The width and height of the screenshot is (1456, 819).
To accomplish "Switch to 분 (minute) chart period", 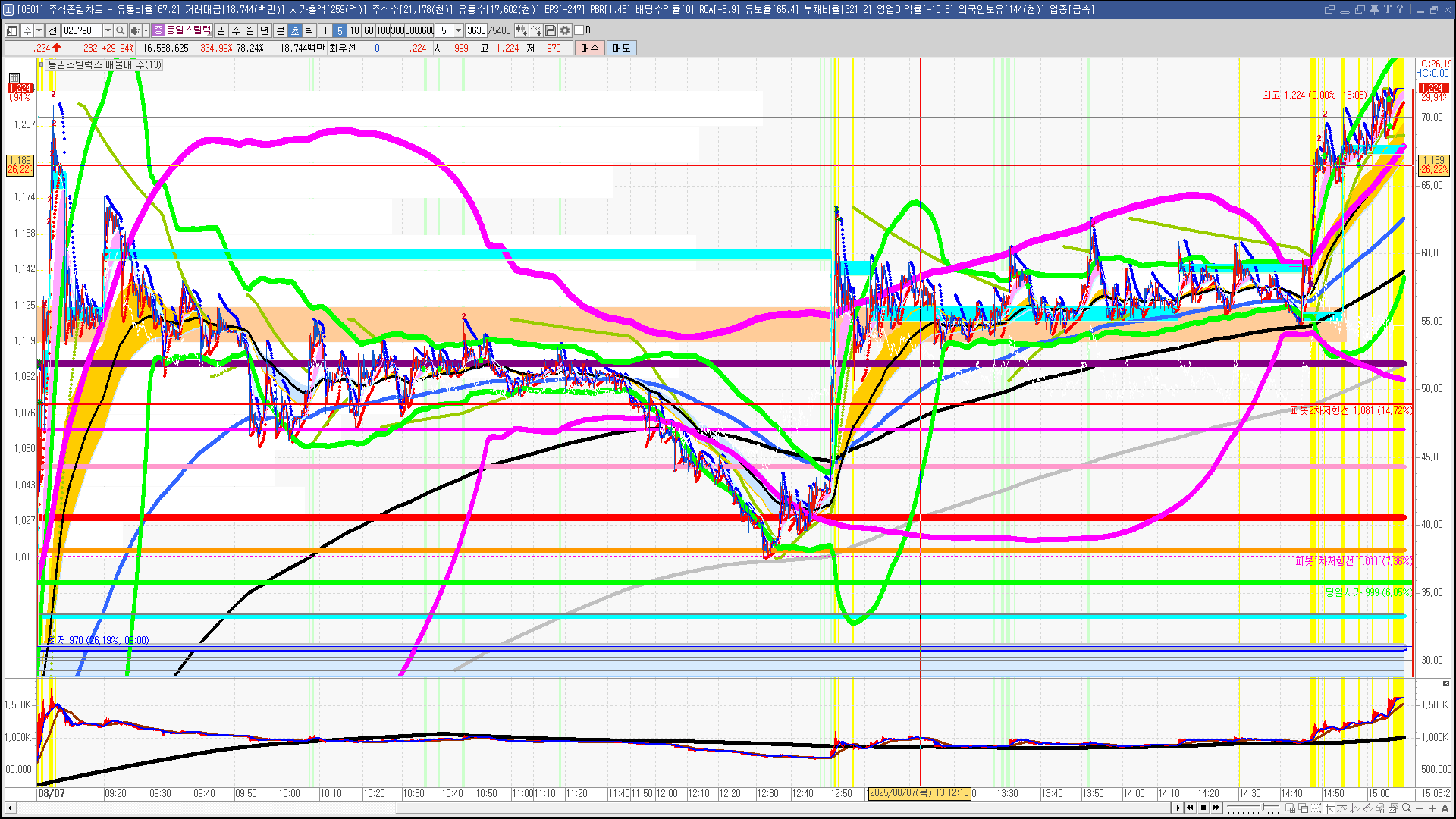I will pyautogui.click(x=280, y=30).
